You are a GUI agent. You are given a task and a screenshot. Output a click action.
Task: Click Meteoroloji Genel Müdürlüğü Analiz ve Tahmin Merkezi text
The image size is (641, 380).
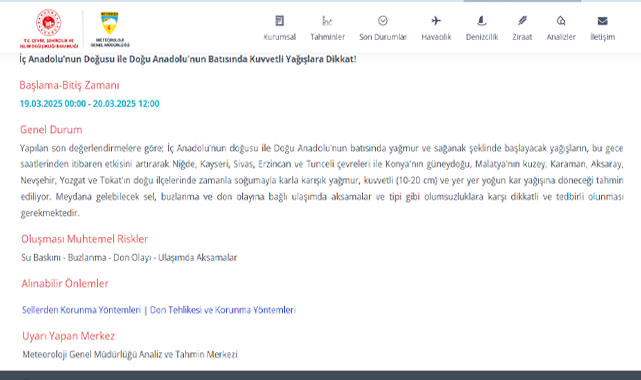tap(130, 354)
